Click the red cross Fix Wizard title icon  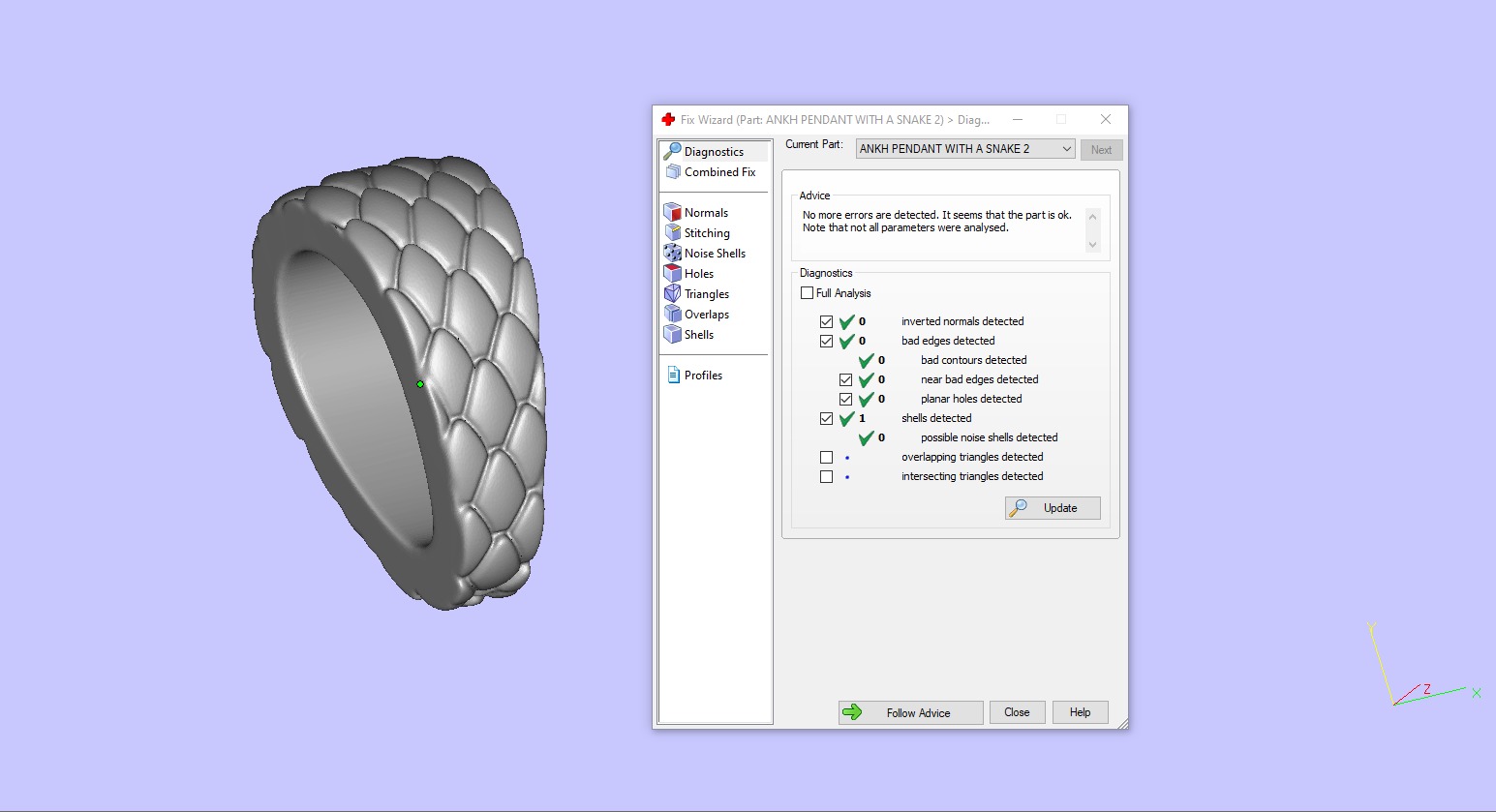668,119
